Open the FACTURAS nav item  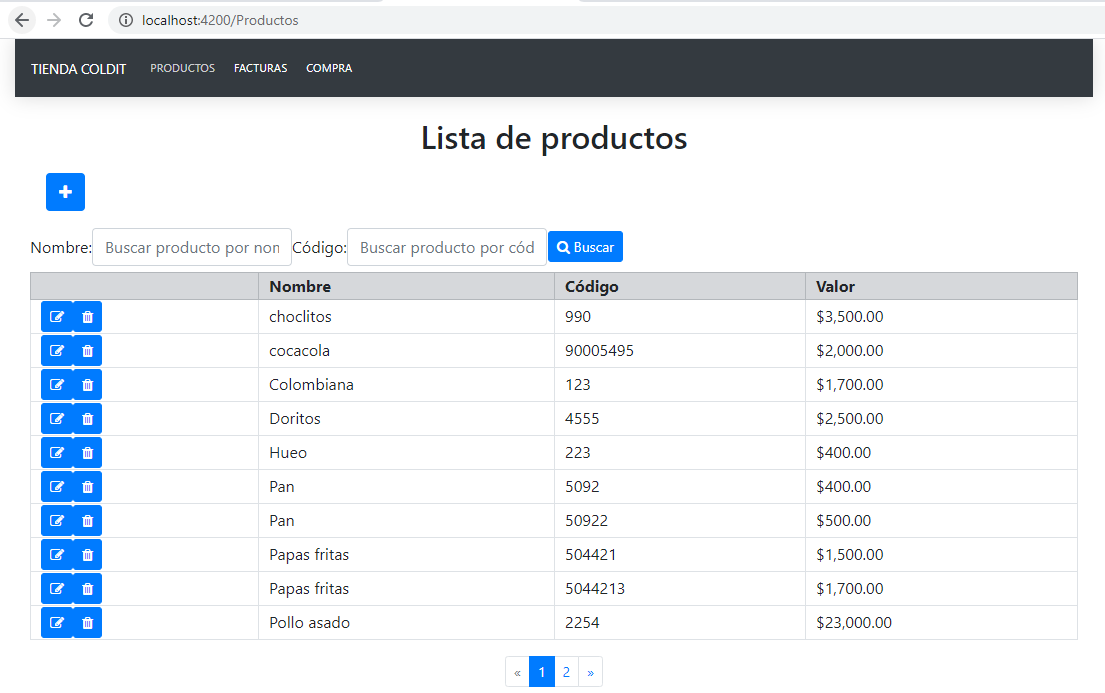click(261, 68)
